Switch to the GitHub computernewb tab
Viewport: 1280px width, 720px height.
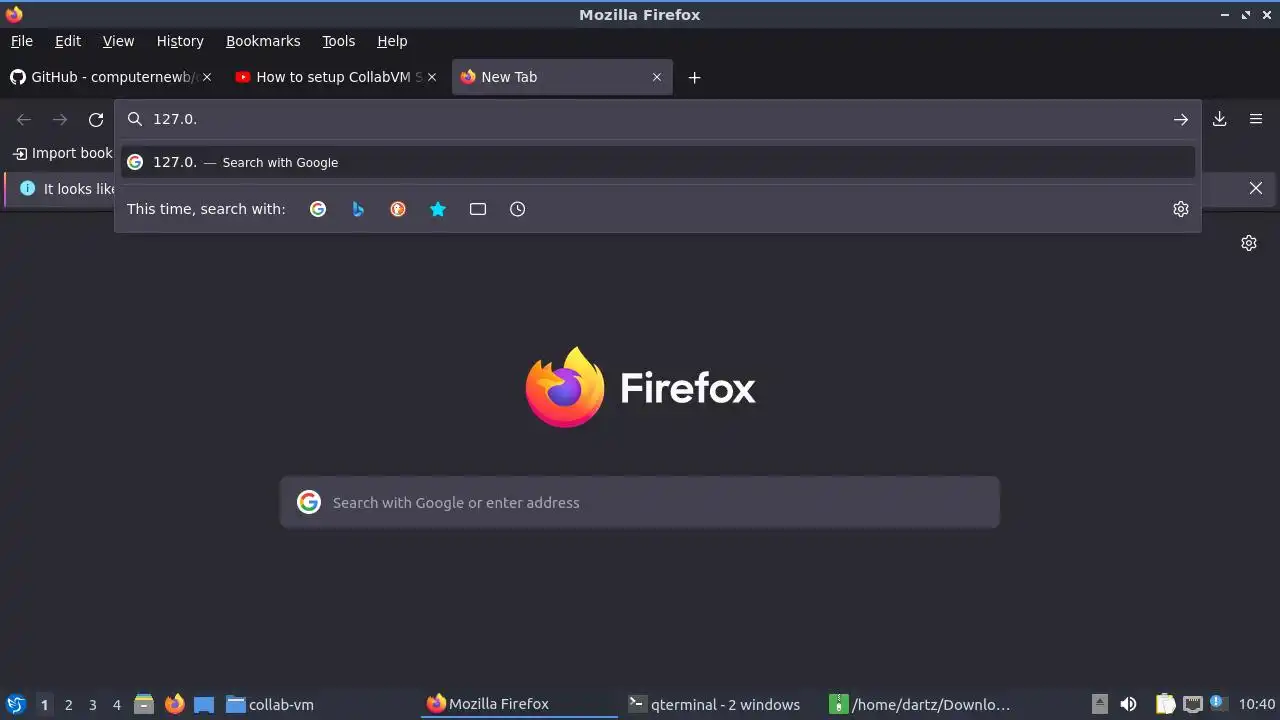pos(111,77)
